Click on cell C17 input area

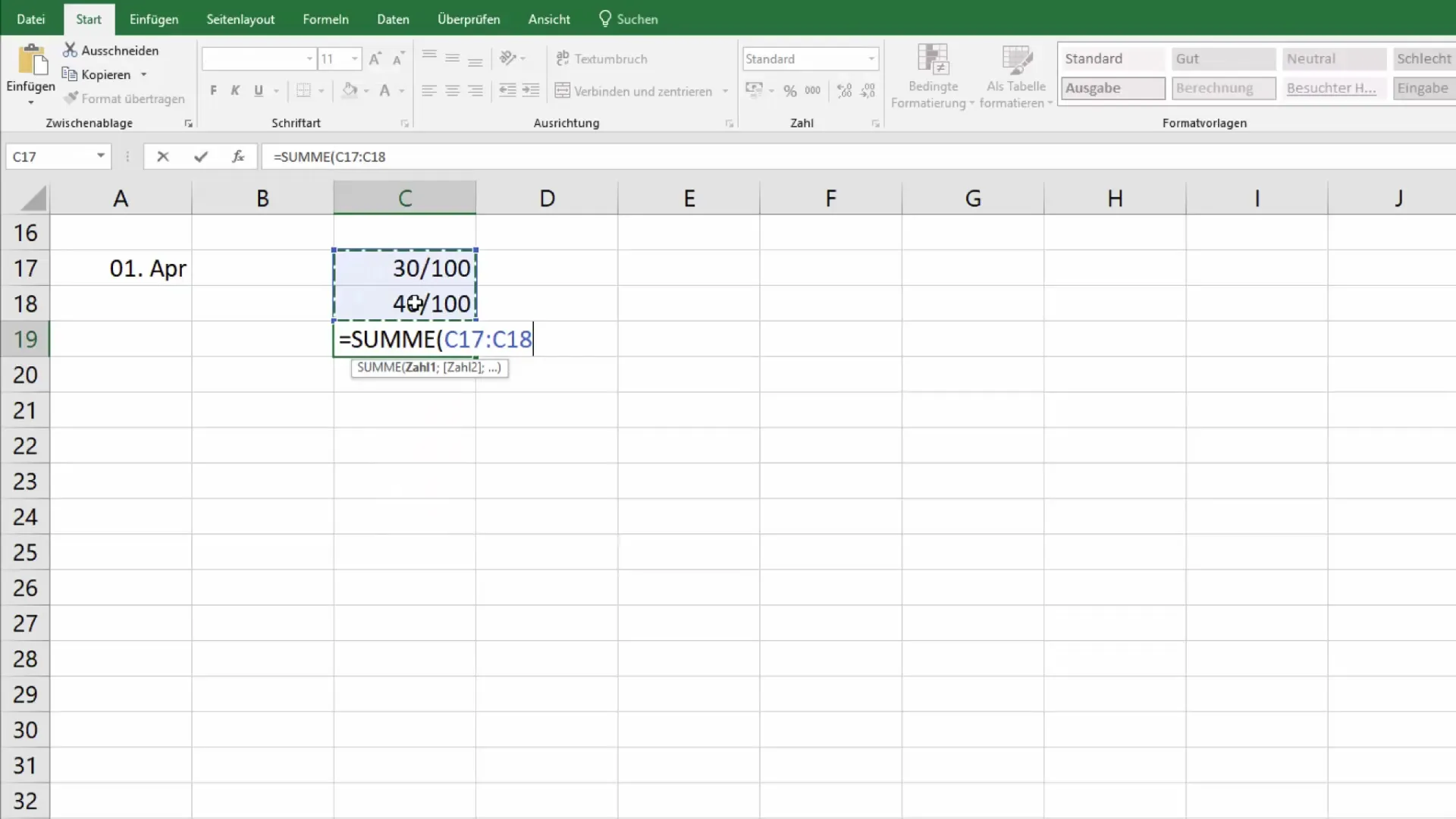[x=405, y=268]
